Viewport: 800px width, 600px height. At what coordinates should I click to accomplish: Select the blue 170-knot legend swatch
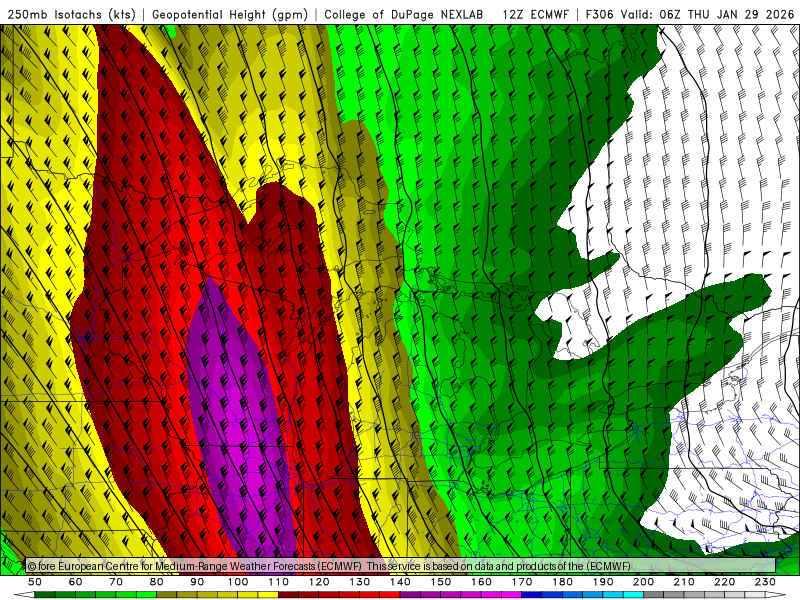pos(532,595)
